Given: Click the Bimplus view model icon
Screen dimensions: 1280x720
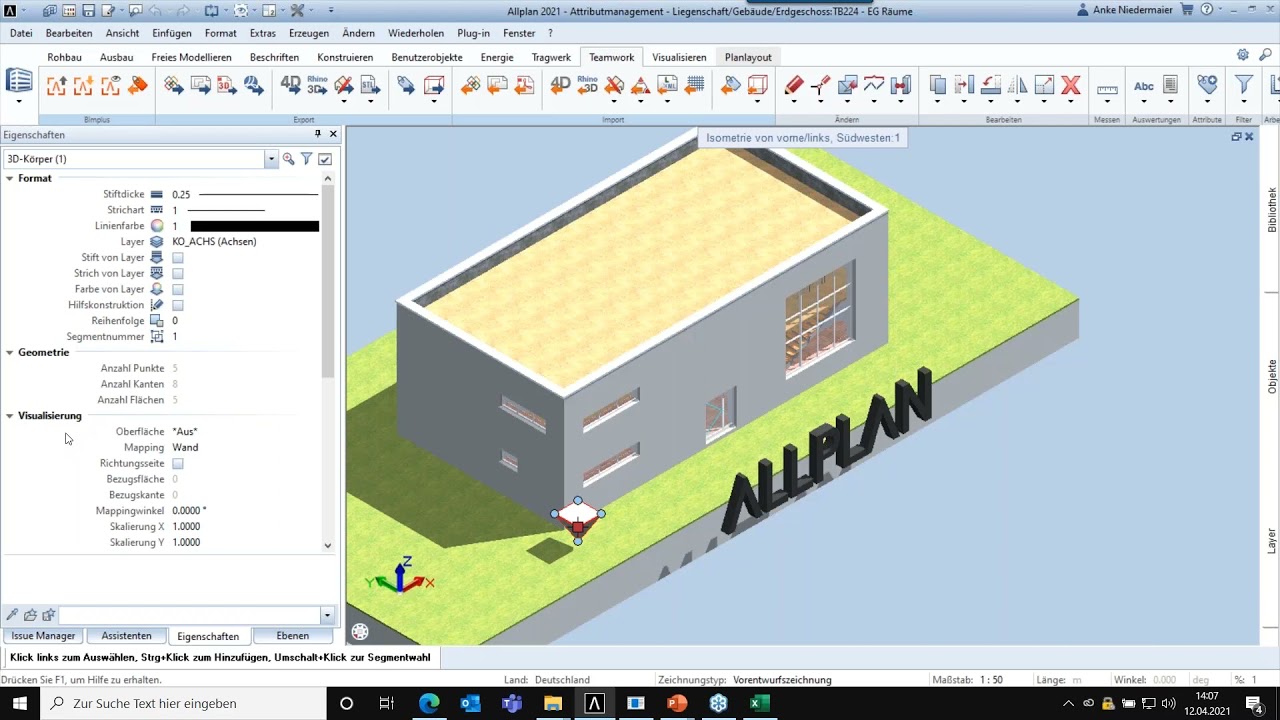Looking at the screenshot, I should (110, 86).
